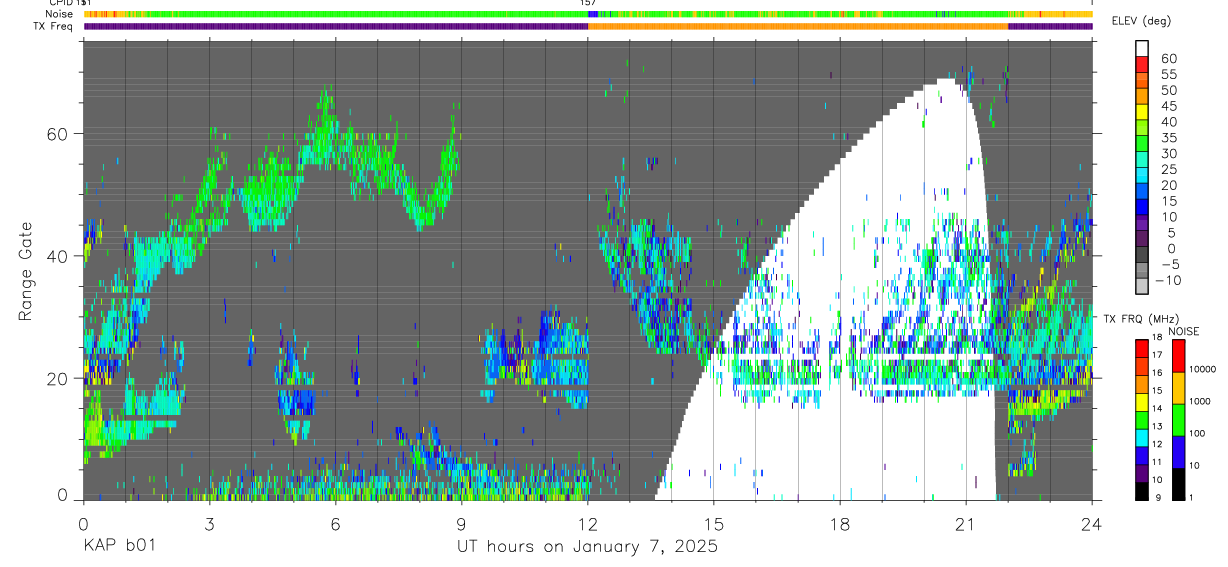
Task: Click the '21' hour tick label on time axis
Action: [x=966, y=523]
